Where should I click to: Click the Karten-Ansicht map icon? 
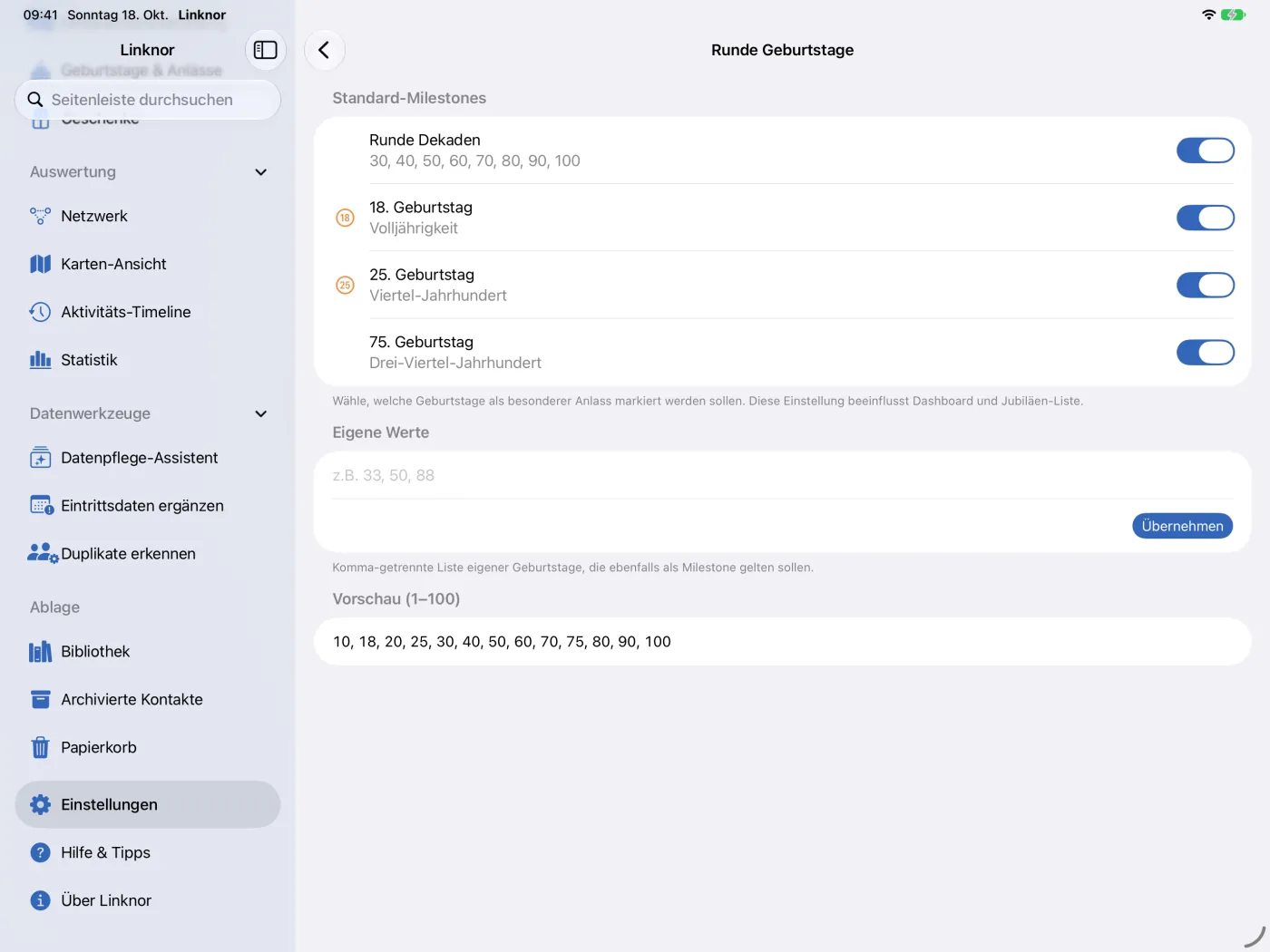tap(40, 264)
